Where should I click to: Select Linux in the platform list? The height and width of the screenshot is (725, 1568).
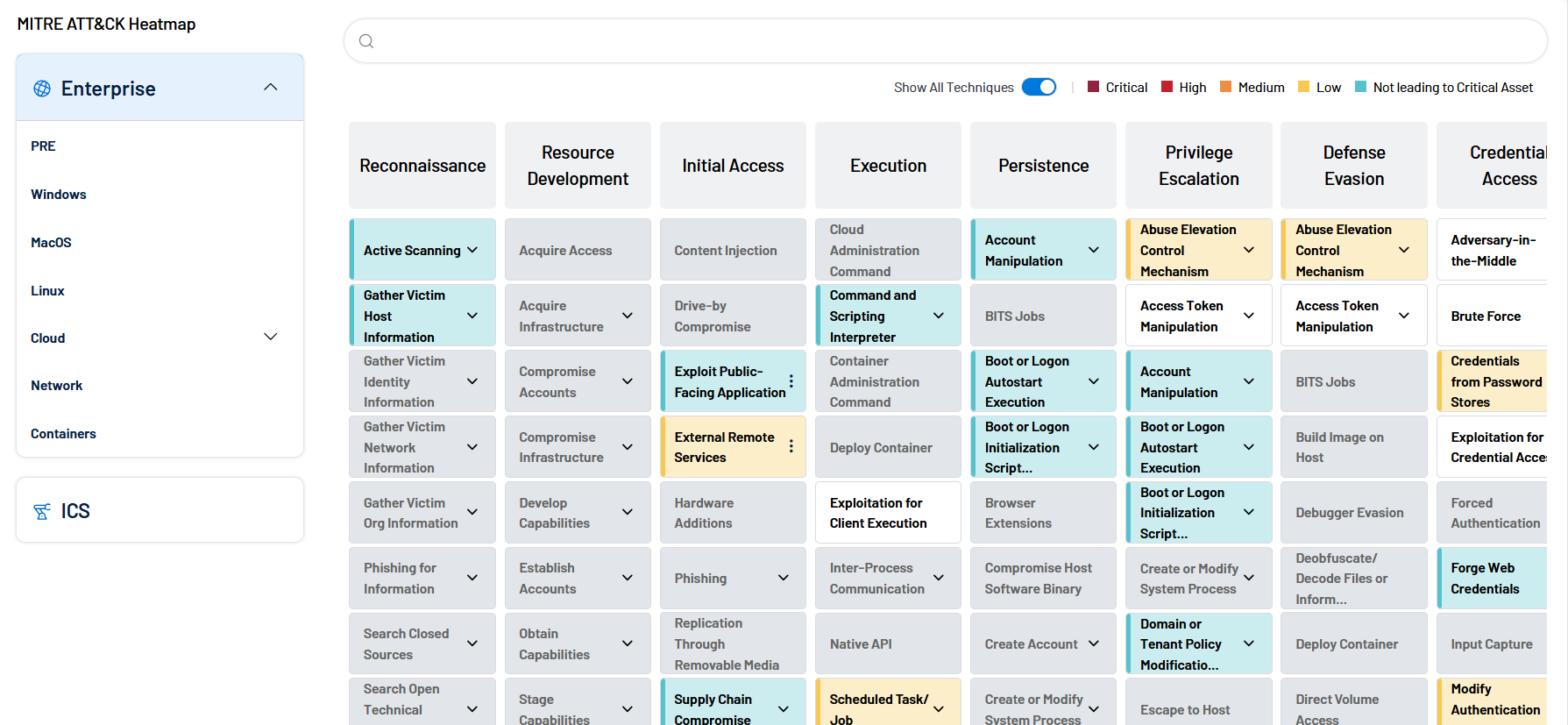(x=48, y=291)
